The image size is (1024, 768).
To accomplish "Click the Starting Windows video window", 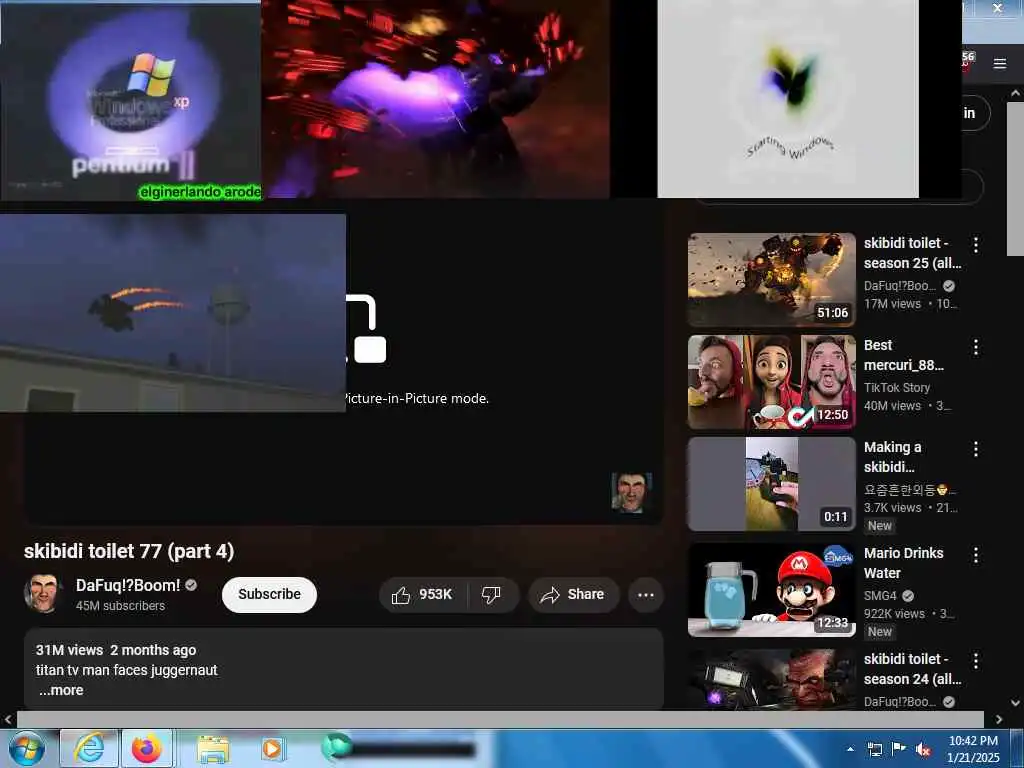I will 788,98.
